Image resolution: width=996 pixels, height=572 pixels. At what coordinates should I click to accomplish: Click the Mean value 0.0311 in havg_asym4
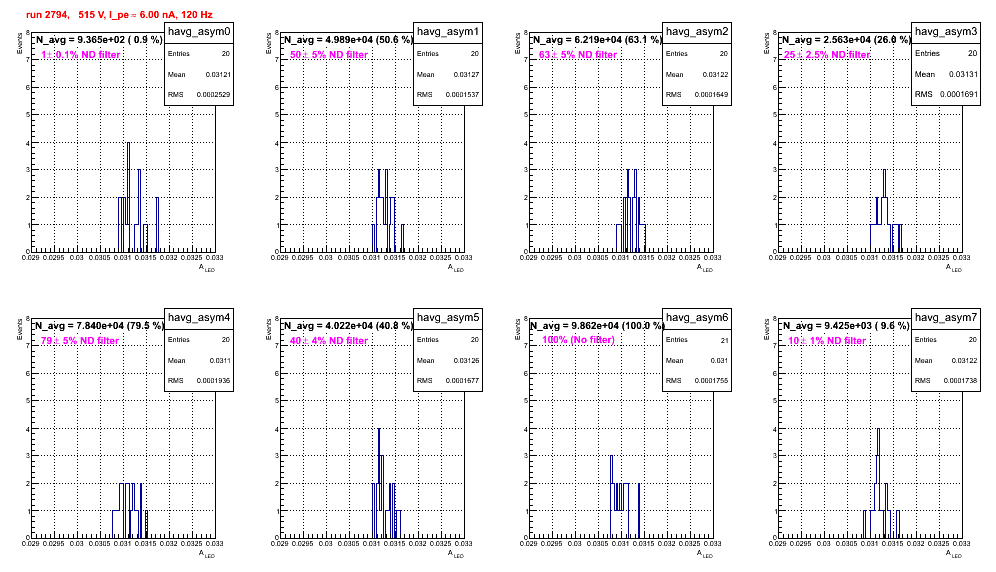coord(220,360)
